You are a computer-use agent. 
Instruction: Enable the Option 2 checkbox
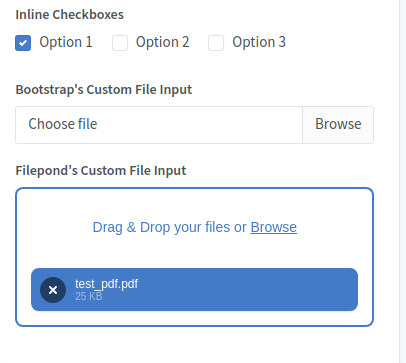point(120,43)
